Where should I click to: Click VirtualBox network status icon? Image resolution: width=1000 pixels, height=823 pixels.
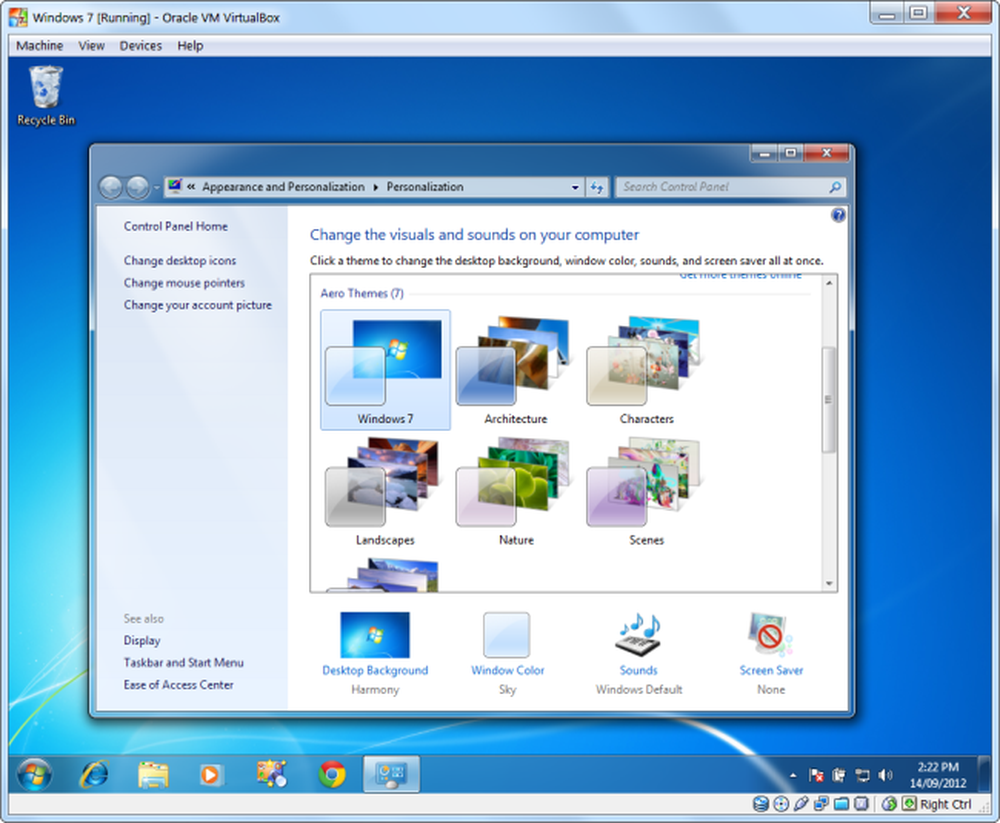(x=821, y=804)
